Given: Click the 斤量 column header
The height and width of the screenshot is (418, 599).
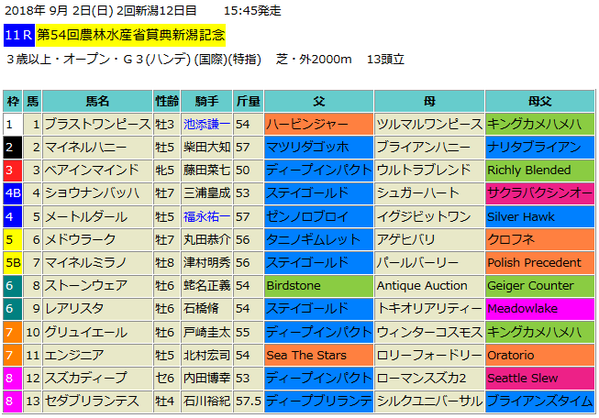Looking at the screenshot, I should (248, 101).
